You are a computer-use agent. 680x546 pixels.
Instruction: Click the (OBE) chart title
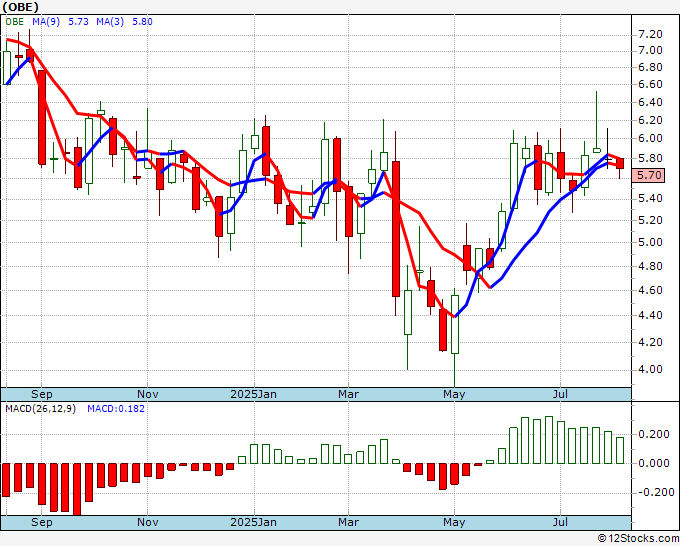(21, 7)
